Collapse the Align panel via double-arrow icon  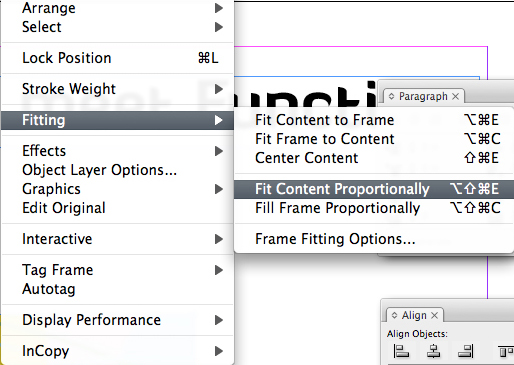394,315
